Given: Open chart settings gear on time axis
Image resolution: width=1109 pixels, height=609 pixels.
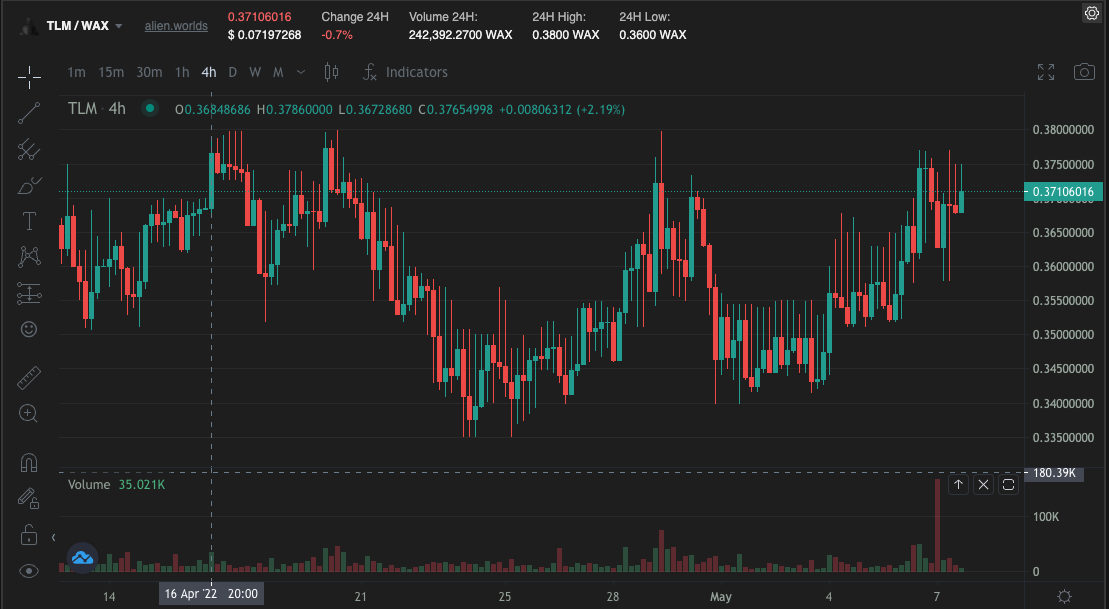Looking at the screenshot, I should (x=1064, y=596).
